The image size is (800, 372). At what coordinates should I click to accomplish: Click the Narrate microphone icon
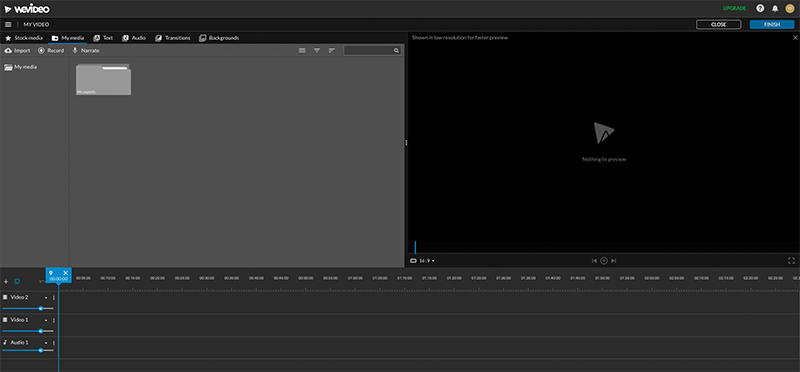[x=75, y=51]
